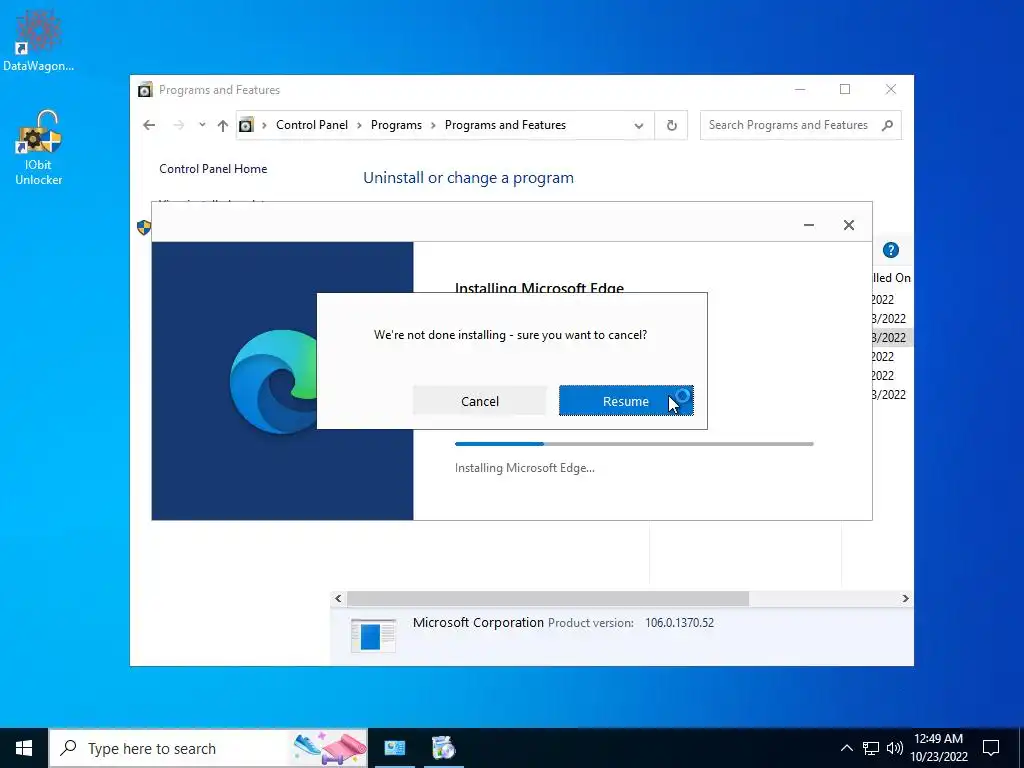Click Resume to continue installing Edge
This screenshot has height=768, width=1024.
[x=626, y=401]
